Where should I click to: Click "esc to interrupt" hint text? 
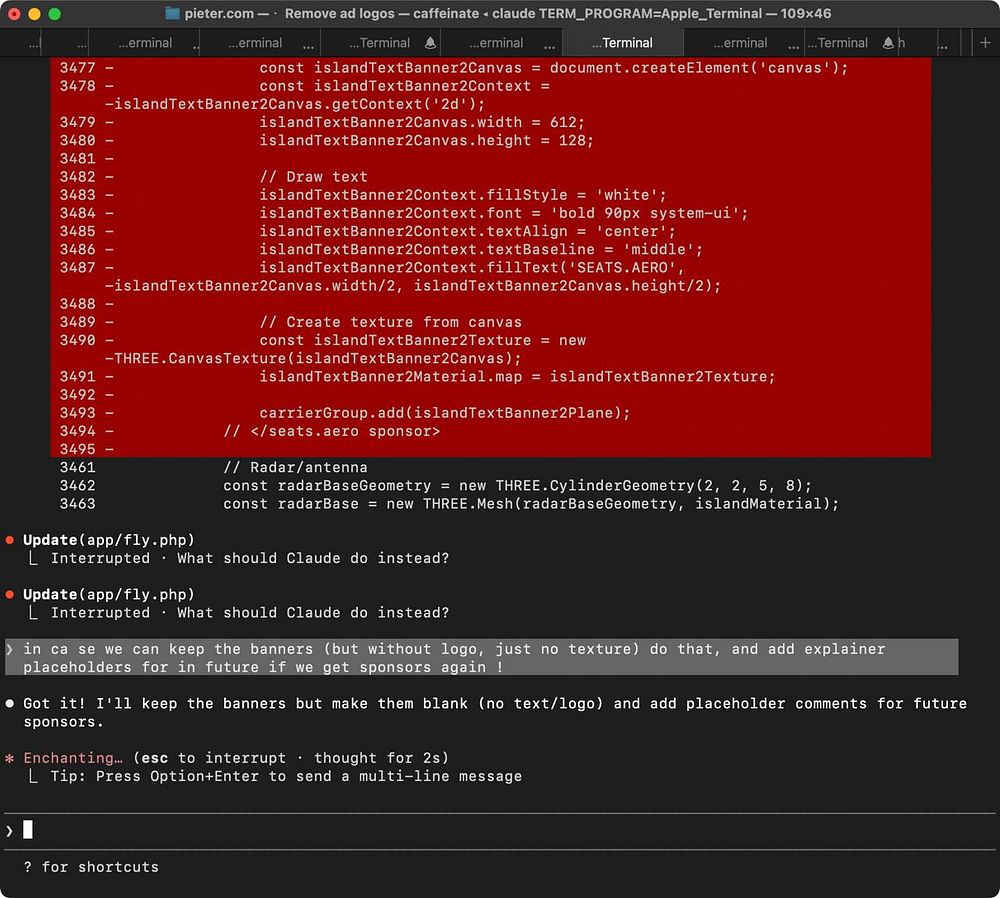click(213, 758)
